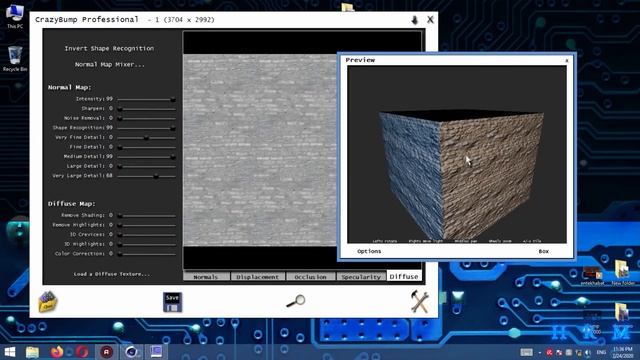This screenshot has height=360, width=640.
Task: Click the brick texture image in CrazyBump
Action: tap(260, 150)
